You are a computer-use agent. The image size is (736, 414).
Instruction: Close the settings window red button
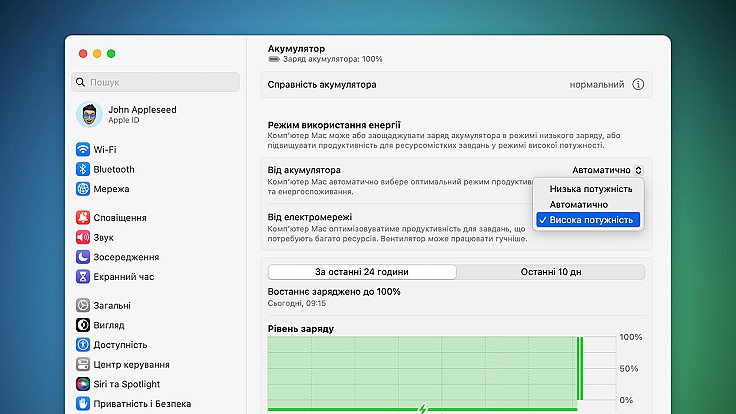83,54
